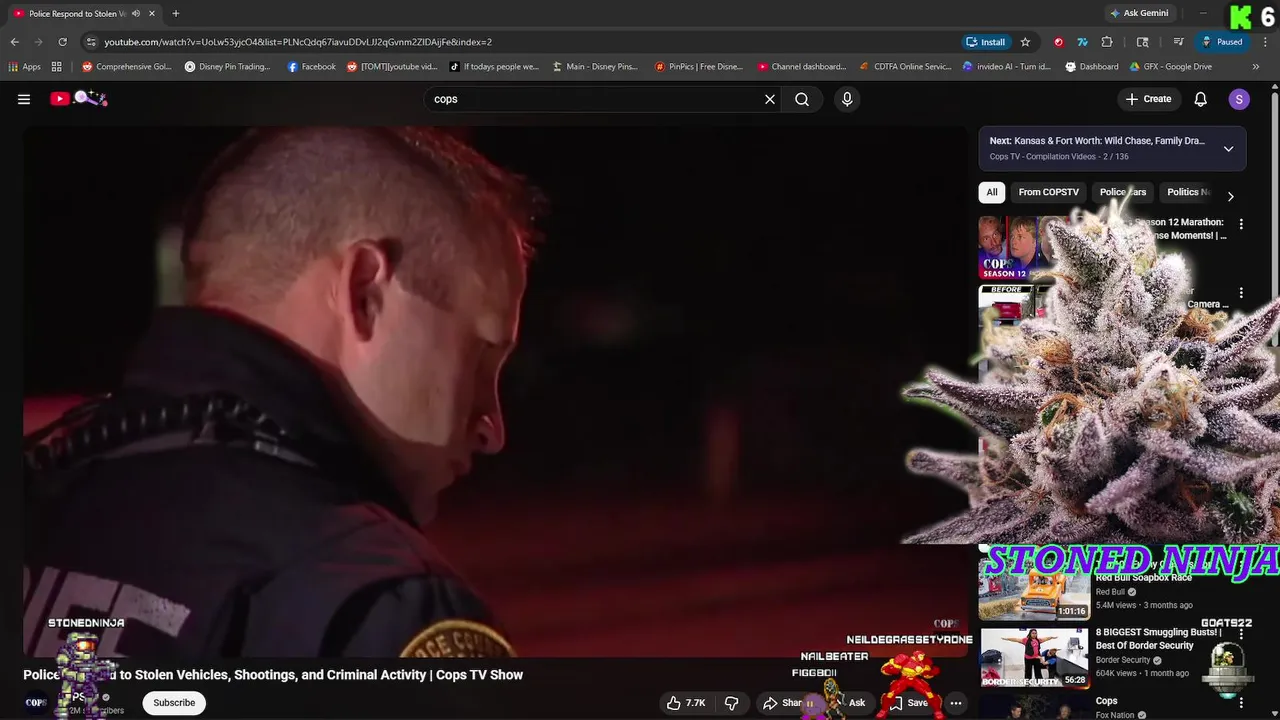Open tab groups grid icon
Image resolution: width=1280 pixels, height=720 pixels.
[57, 67]
